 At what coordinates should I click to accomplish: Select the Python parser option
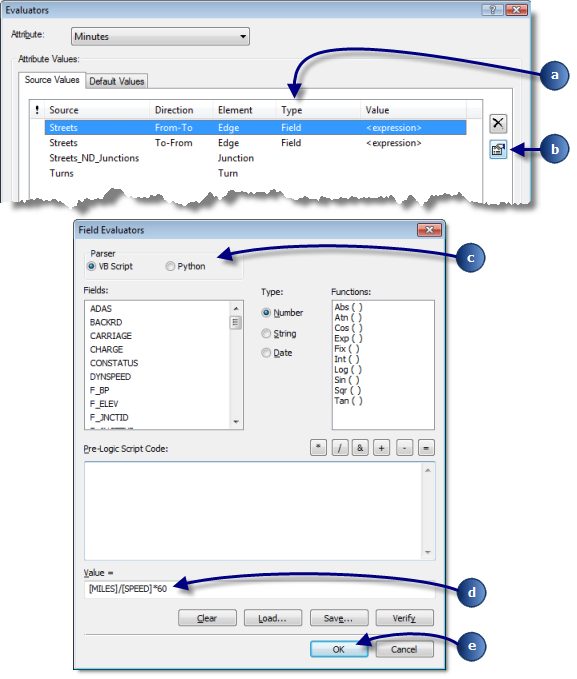tap(170, 266)
